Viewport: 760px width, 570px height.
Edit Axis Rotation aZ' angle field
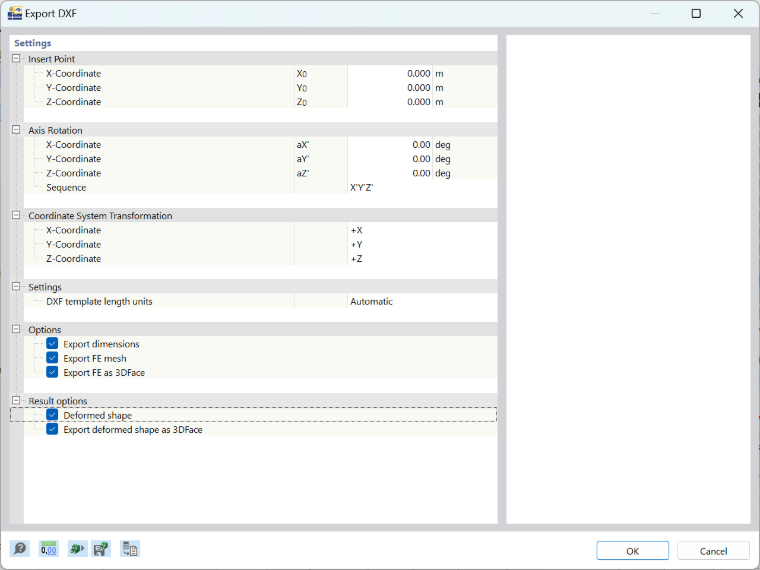coord(390,173)
